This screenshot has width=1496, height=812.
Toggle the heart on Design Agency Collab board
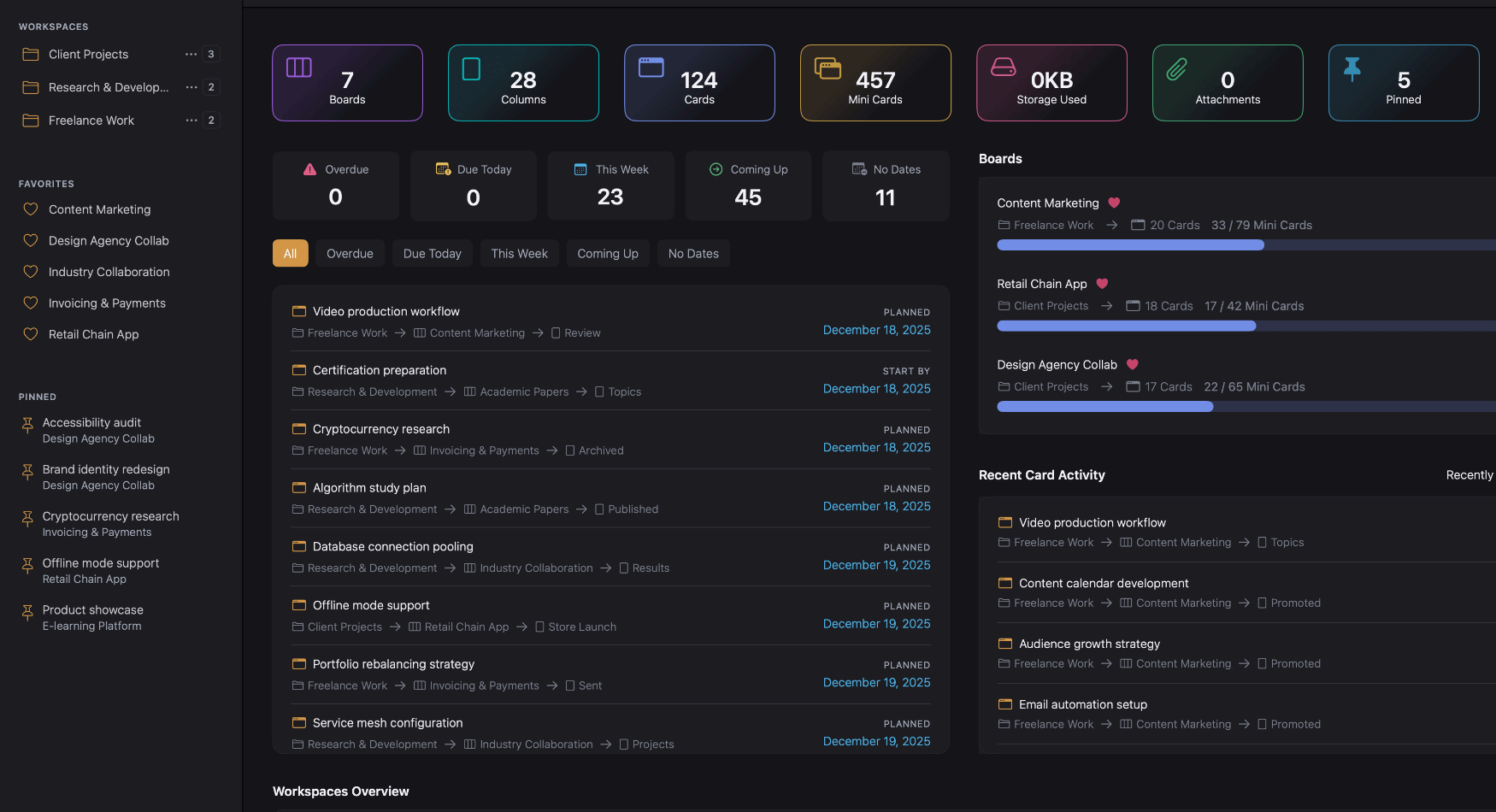click(1132, 364)
